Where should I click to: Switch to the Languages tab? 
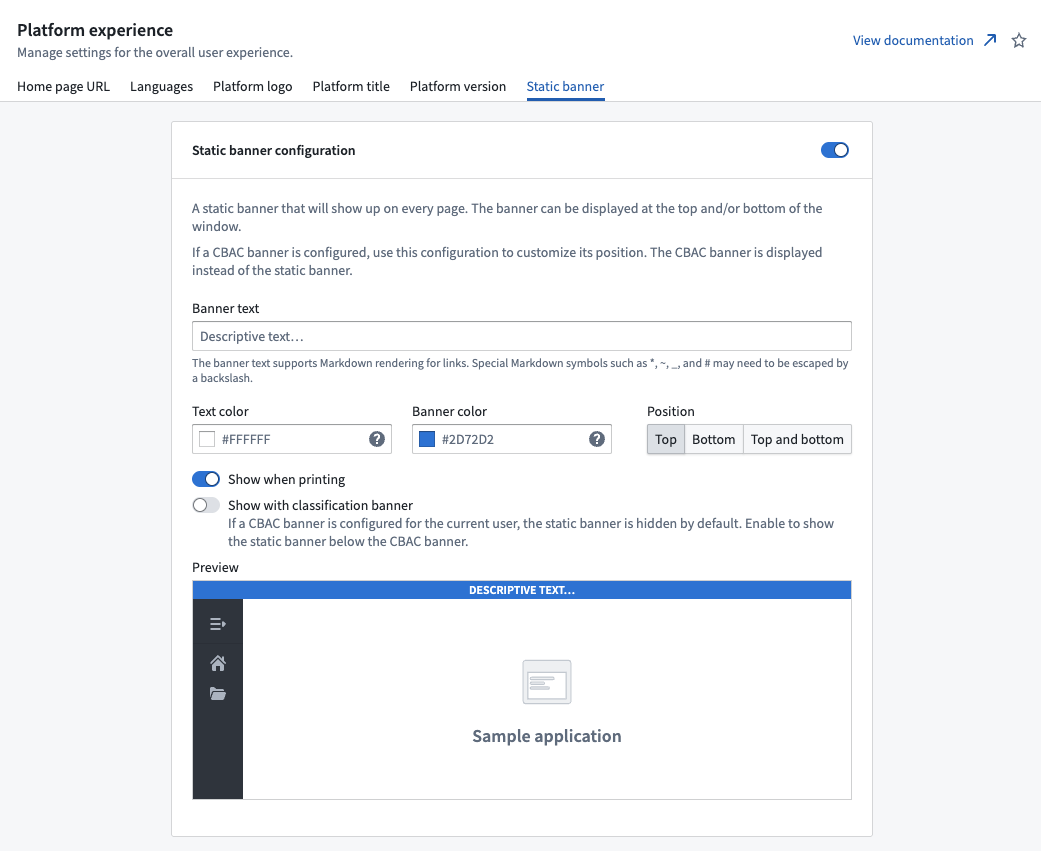pyautogui.click(x=161, y=86)
